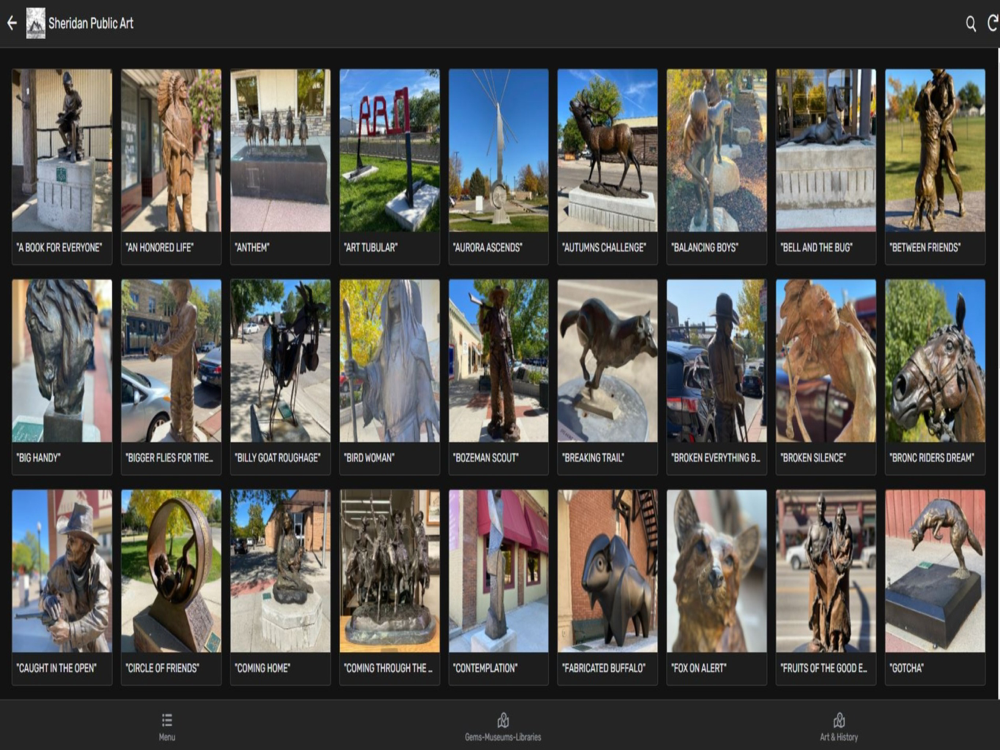Screen dimensions: 1000x750
Task: Switch to Gems-Museums-Libraries tab label
Action: (x=503, y=737)
